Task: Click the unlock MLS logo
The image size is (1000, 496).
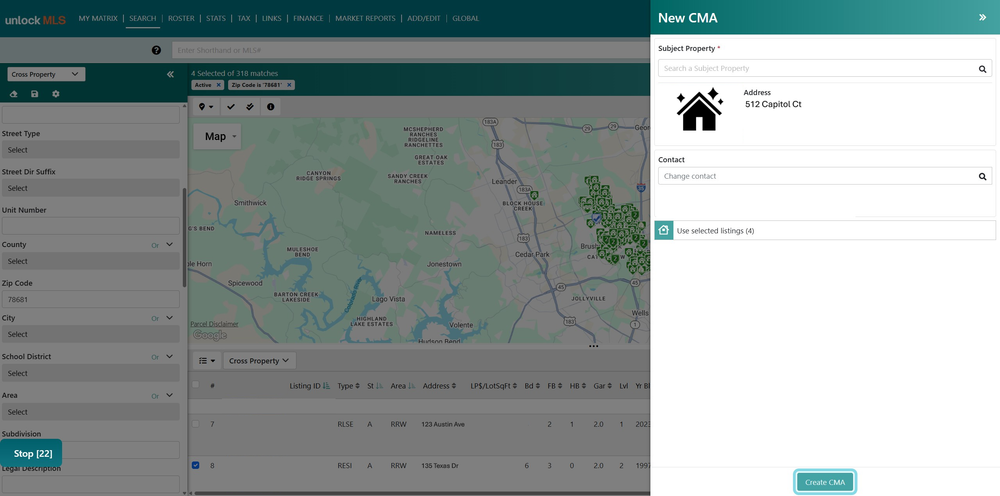Action: click(35, 20)
